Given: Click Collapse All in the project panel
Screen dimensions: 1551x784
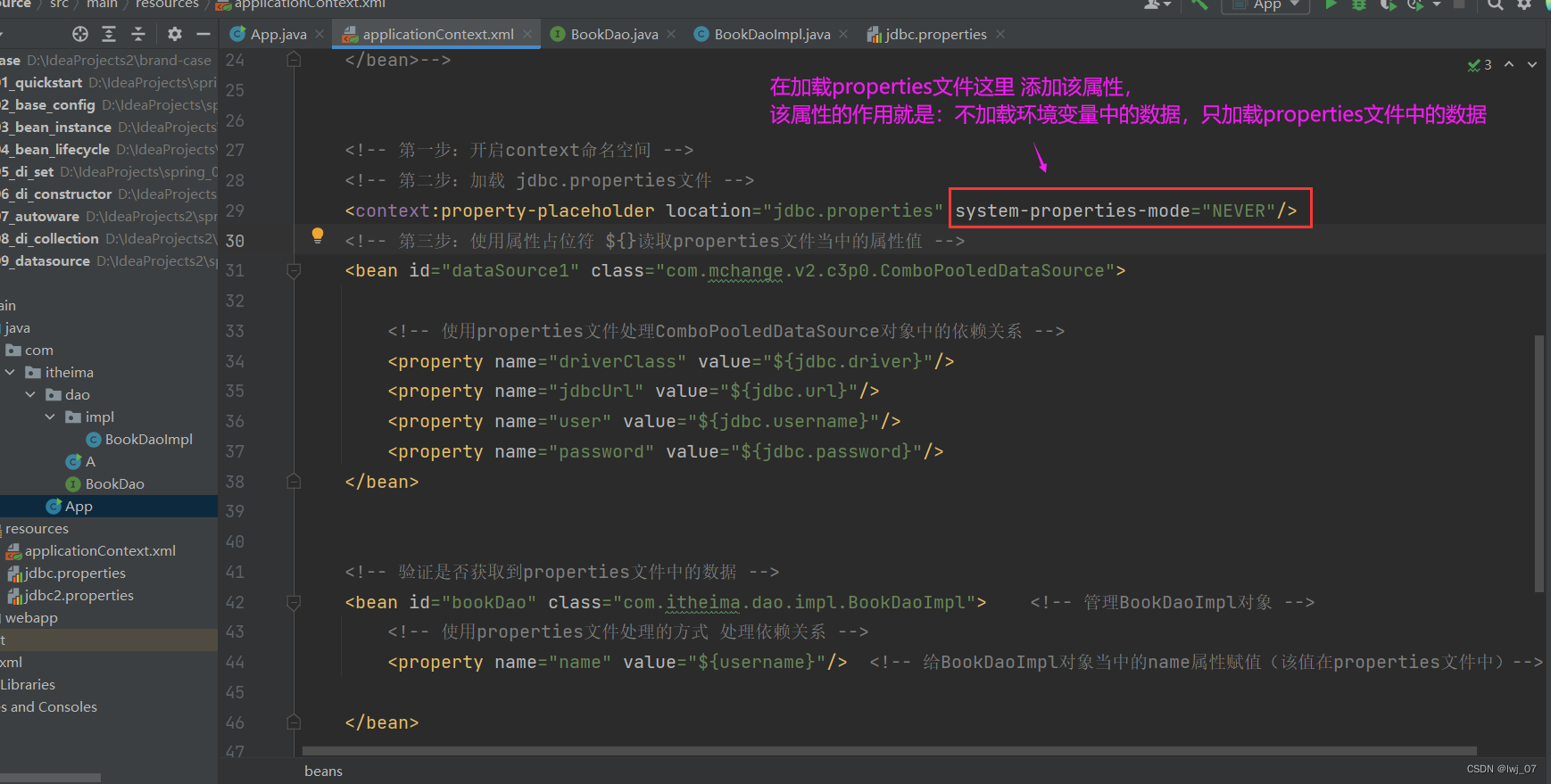Looking at the screenshot, I should point(138,34).
